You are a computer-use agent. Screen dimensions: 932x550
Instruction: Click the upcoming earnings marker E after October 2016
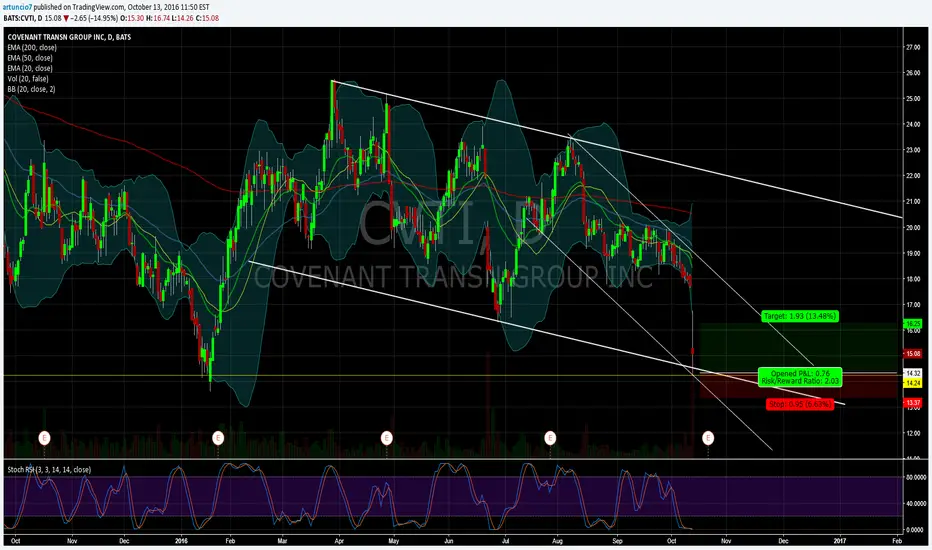[x=708, y=438]
